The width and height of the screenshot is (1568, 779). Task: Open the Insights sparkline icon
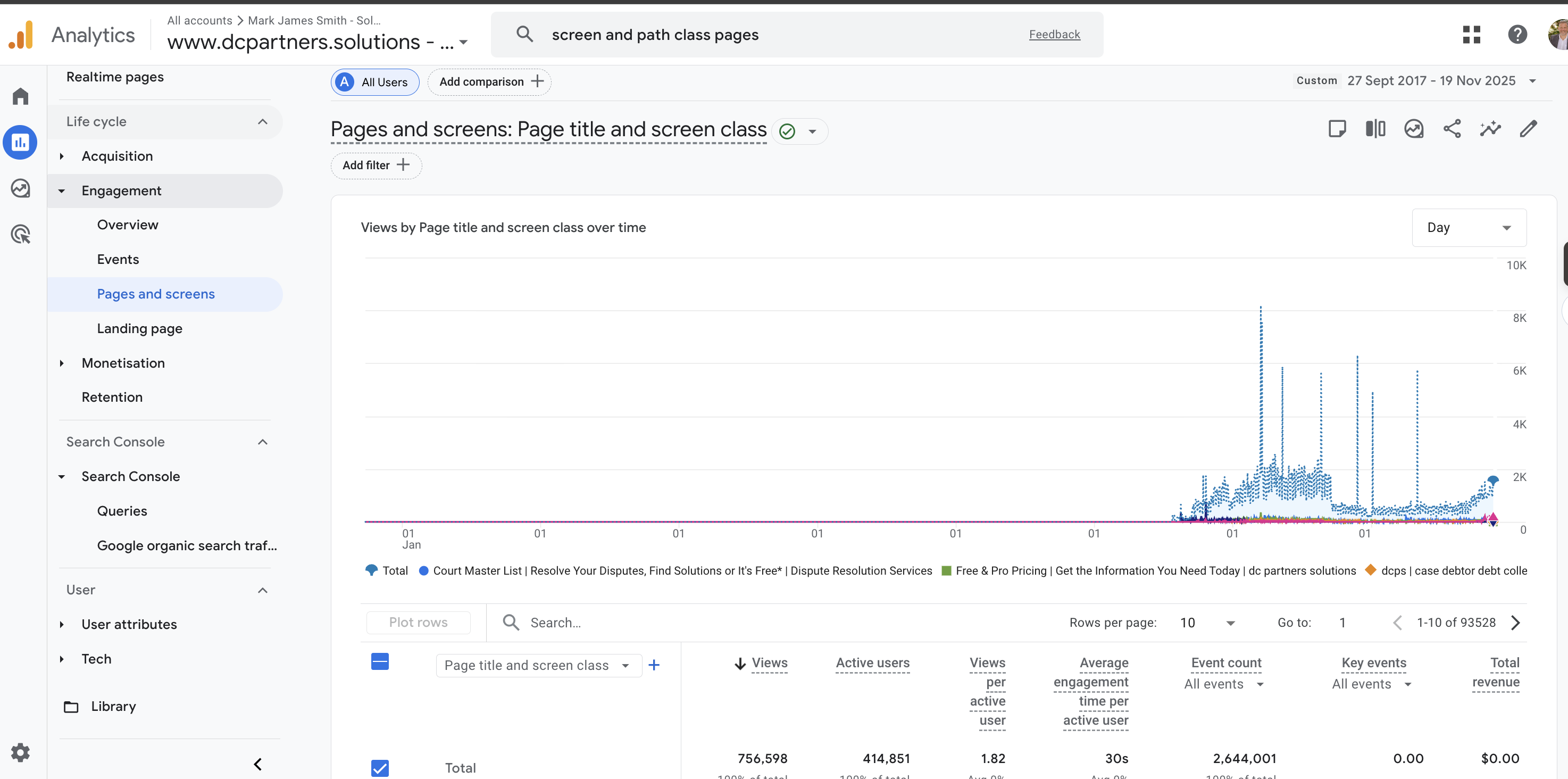coord(1490,129)
